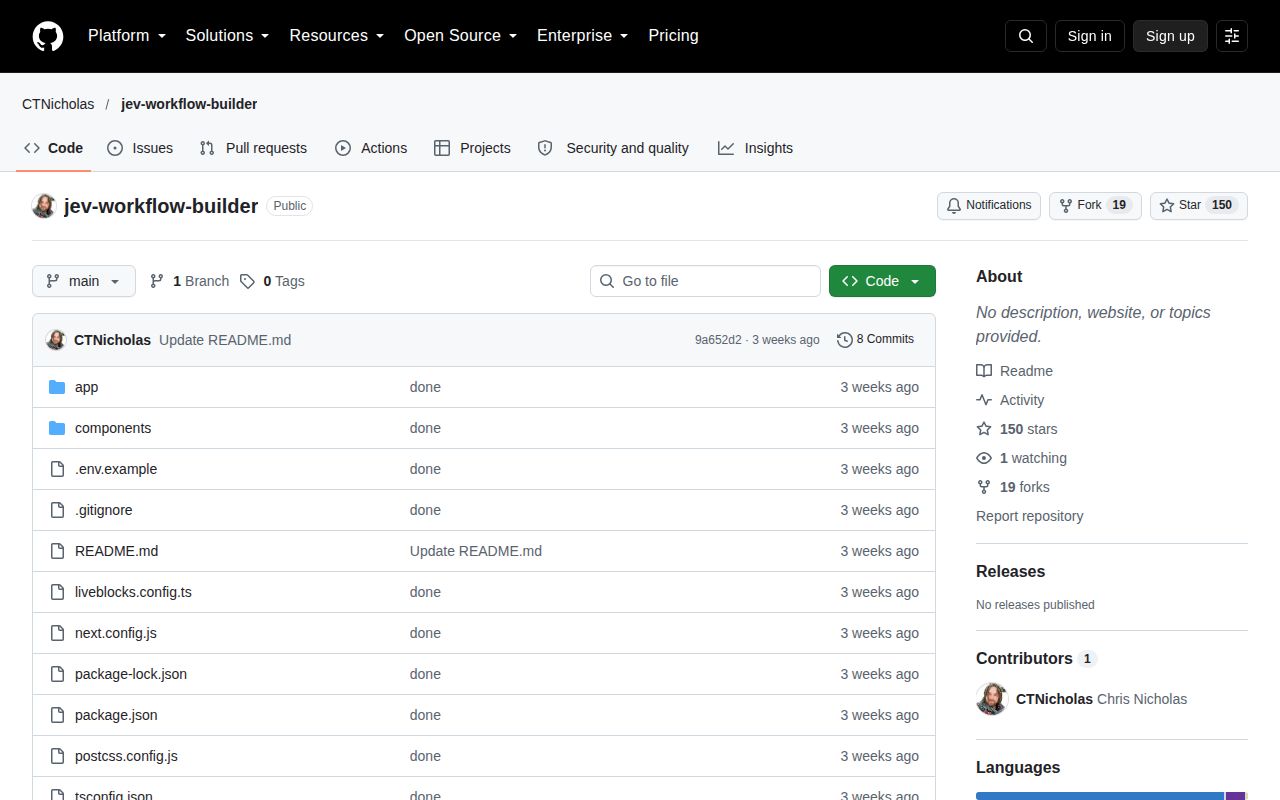The image size is (1280, 800).
Task: Open 1 Branch link
Action: (x=189, y=281)
